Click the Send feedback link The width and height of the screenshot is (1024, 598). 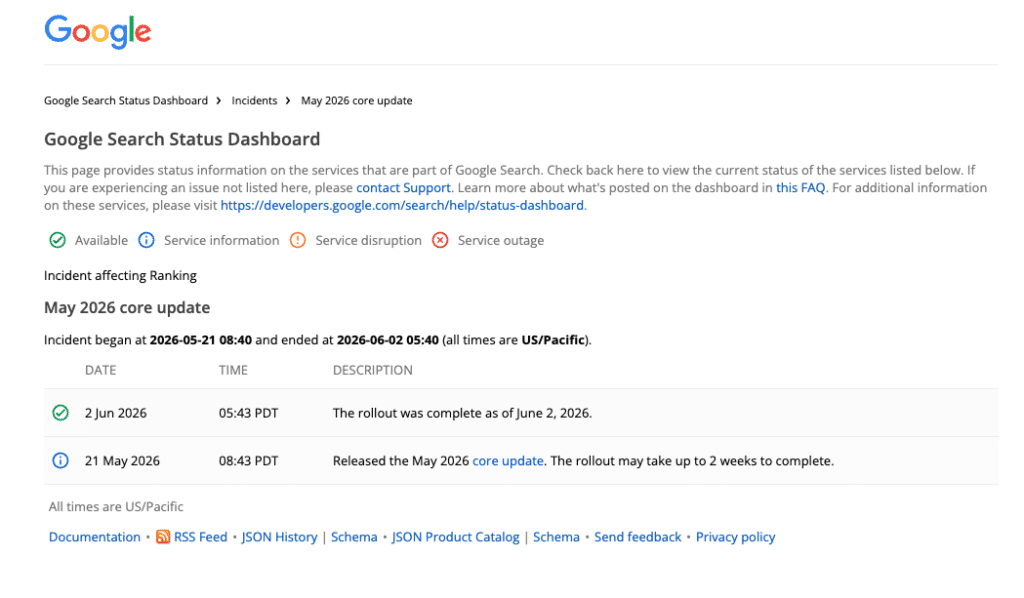[637, 537]
